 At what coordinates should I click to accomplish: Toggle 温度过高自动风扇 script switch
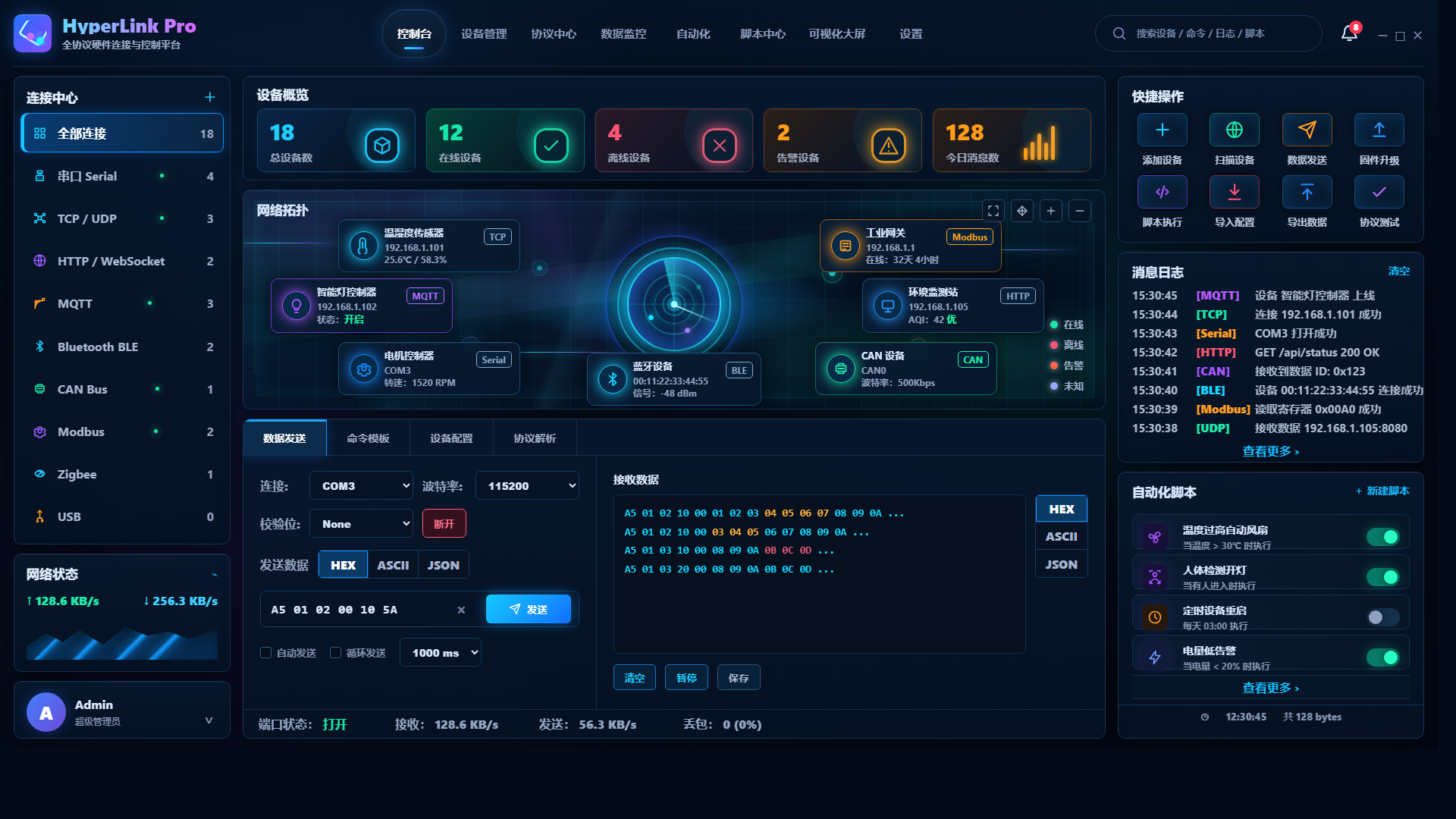[x=1382, y=537]
